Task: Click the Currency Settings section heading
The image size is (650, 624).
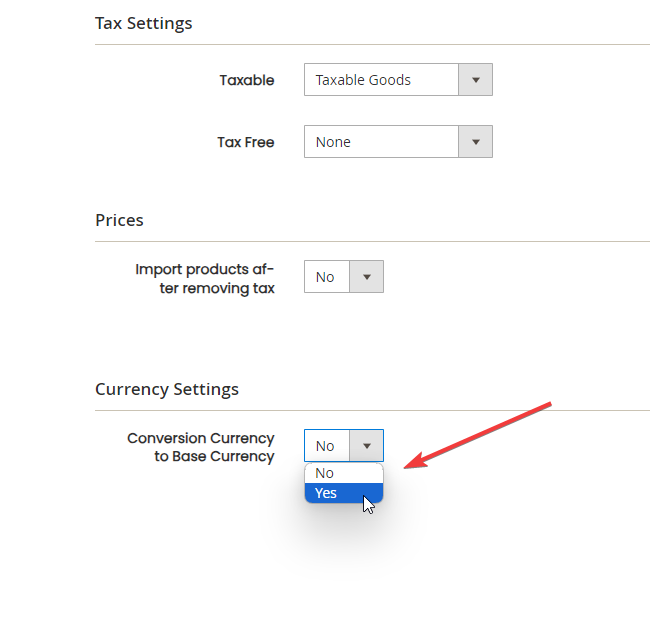Action: click(167, 389)
